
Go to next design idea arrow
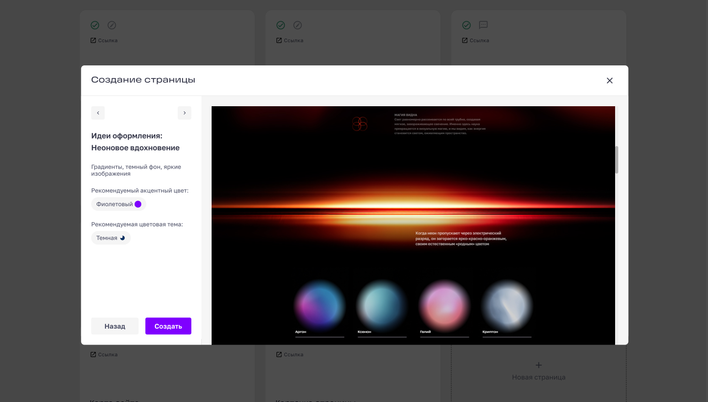184,113
